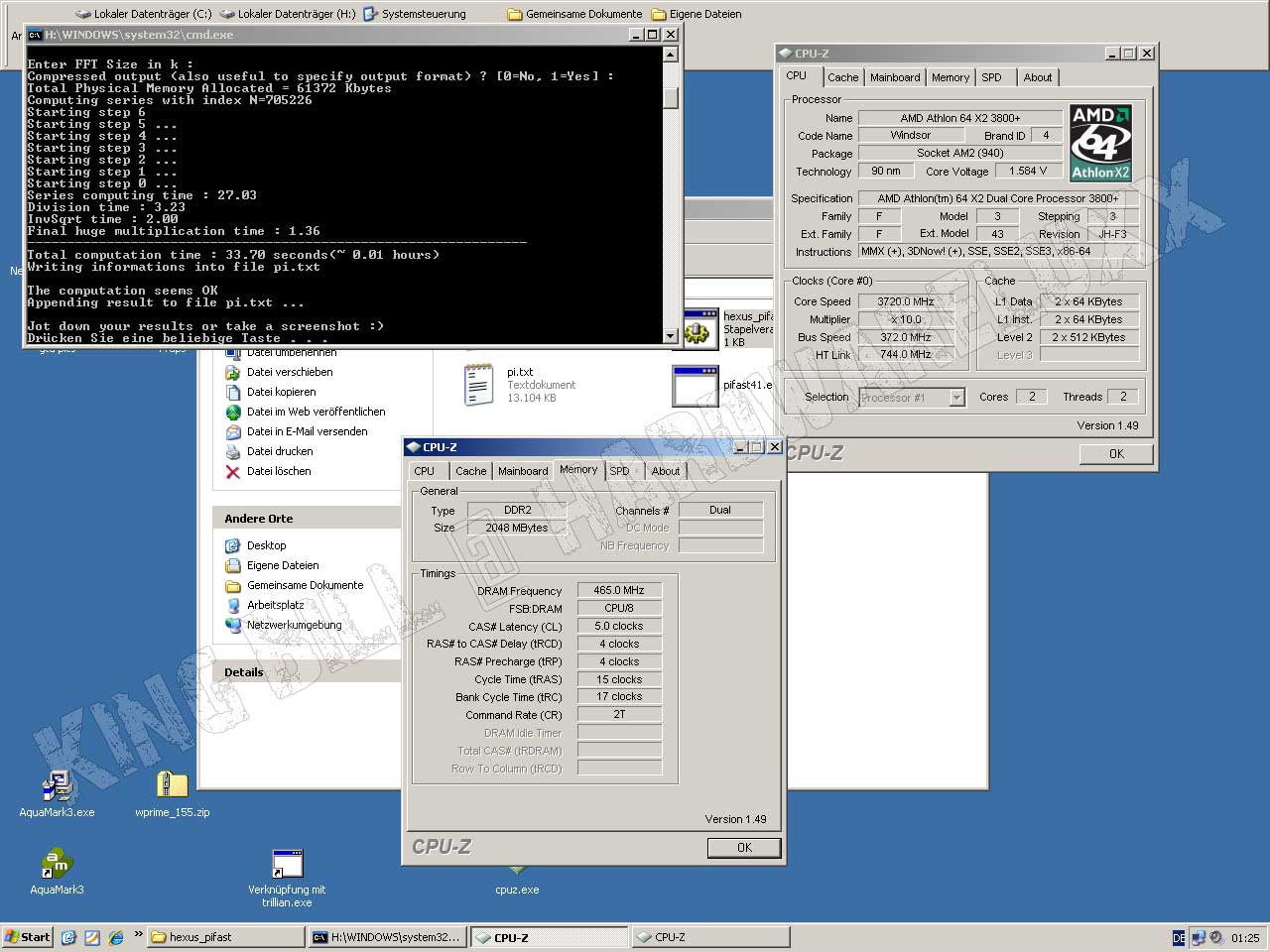Open the Internet Explorer quick launch icon
1270x952 pixels.
tap(116, 937)
